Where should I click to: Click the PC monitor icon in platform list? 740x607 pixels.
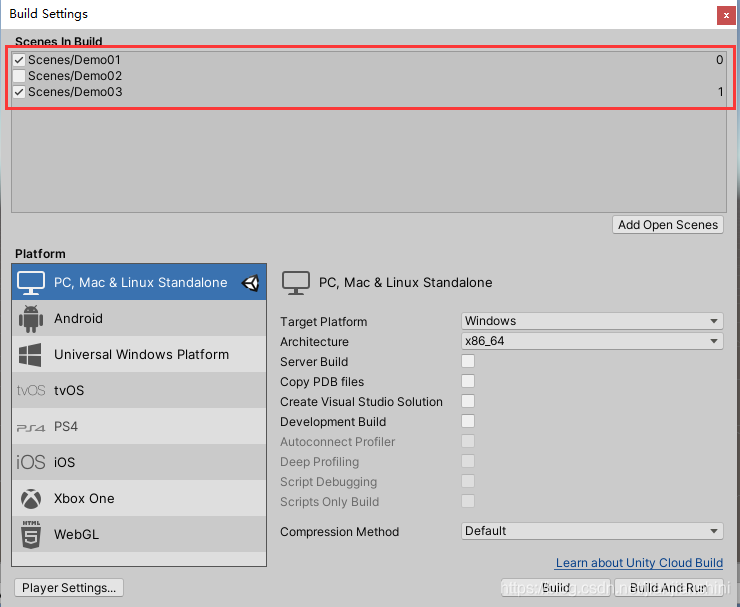tap(31, 282)
